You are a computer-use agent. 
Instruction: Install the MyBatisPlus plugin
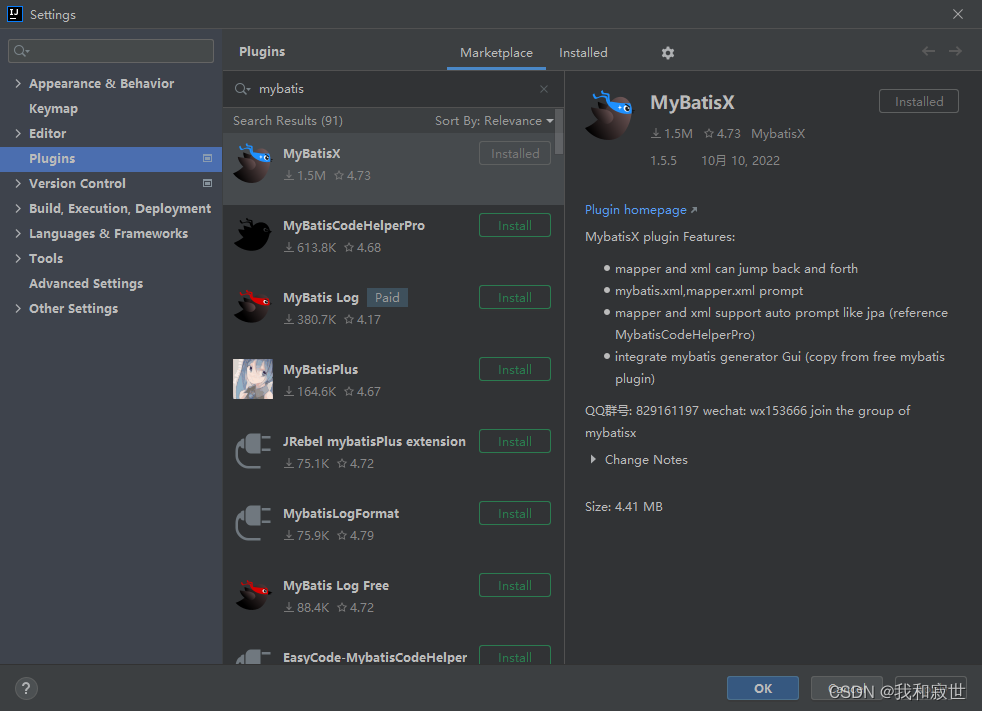click(x=515, y=370)
